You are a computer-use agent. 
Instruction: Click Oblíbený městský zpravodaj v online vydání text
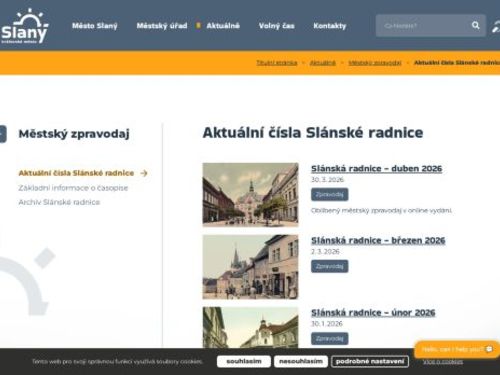point(382,211)
